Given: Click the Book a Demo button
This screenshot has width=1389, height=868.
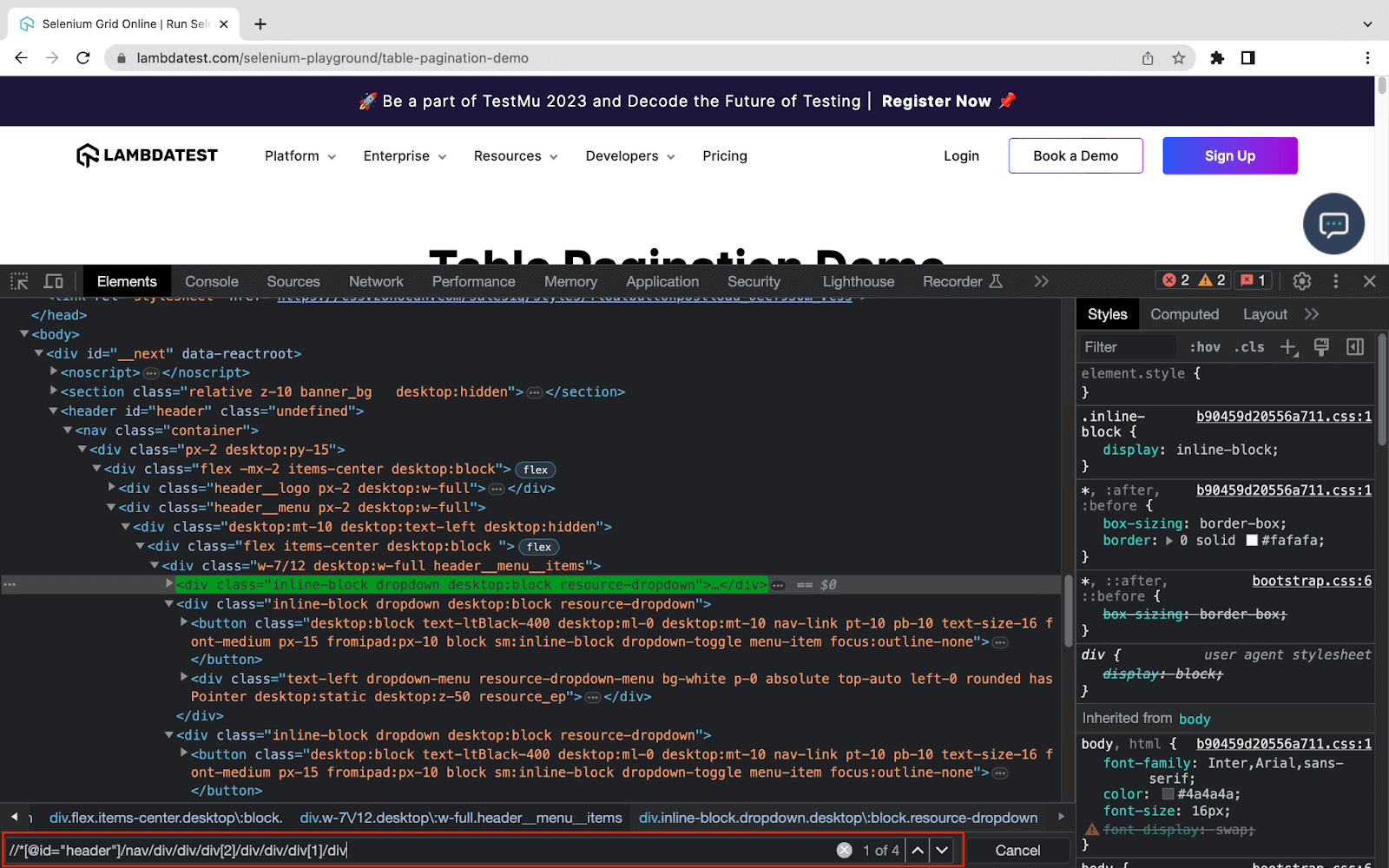Looking at the screenshot, I should pos(1076,156).
